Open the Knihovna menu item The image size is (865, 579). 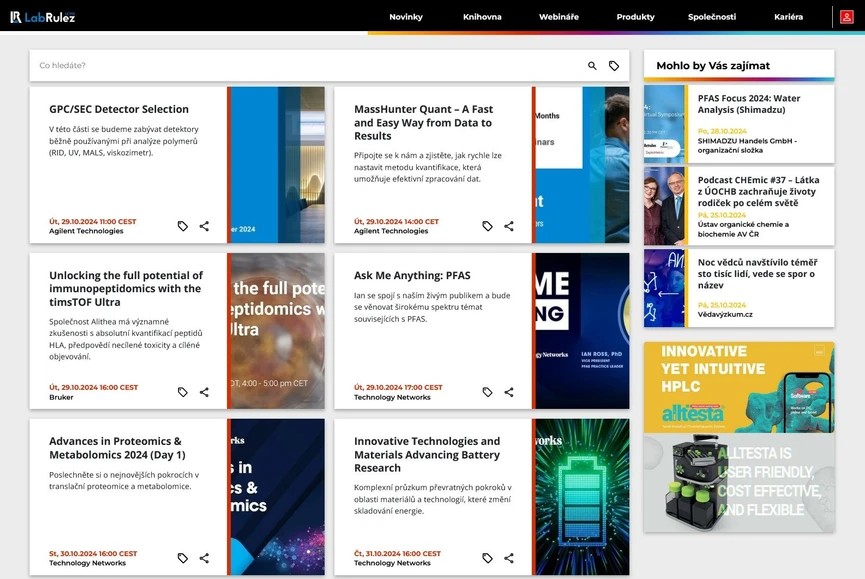coord(482,17)
